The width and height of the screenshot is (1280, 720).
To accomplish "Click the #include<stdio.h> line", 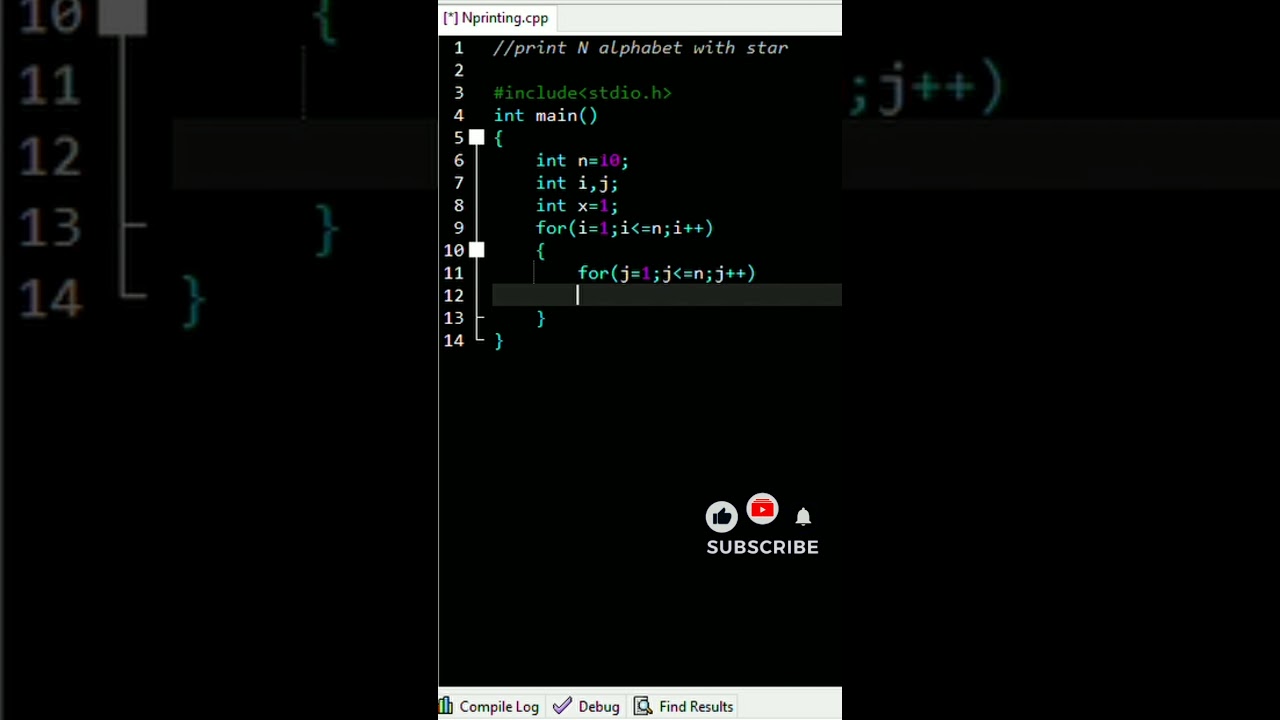I will coord(582,93).
